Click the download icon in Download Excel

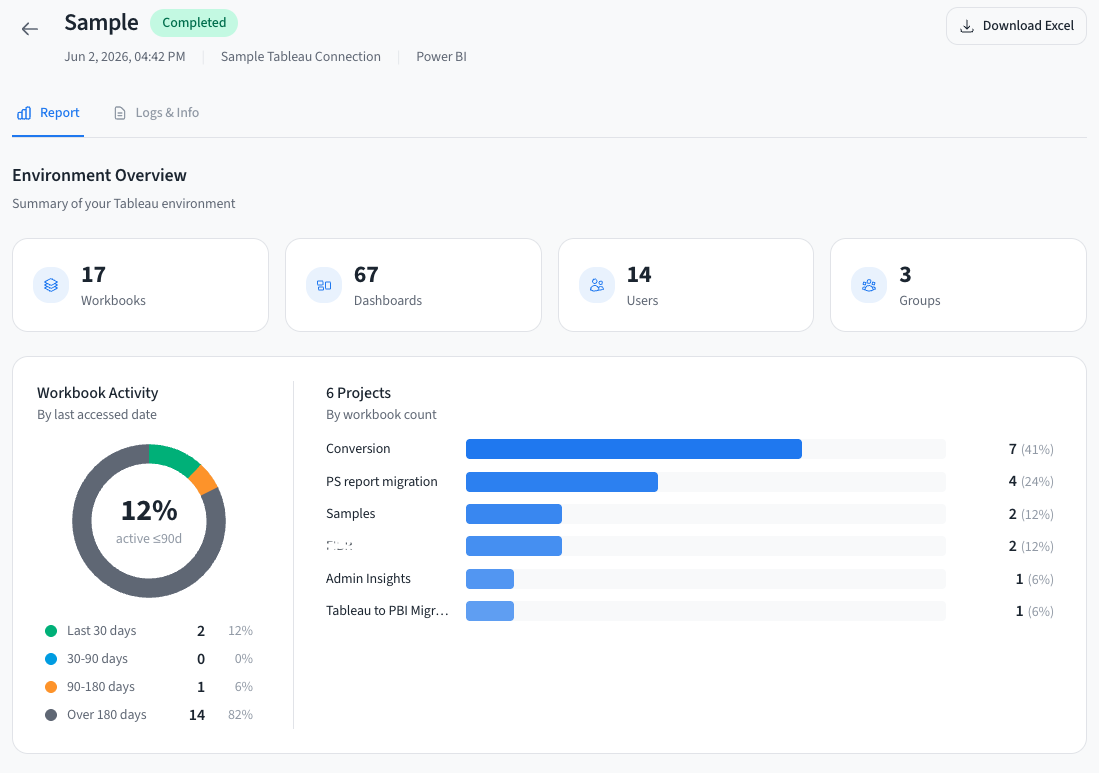[x=967, y=26]
